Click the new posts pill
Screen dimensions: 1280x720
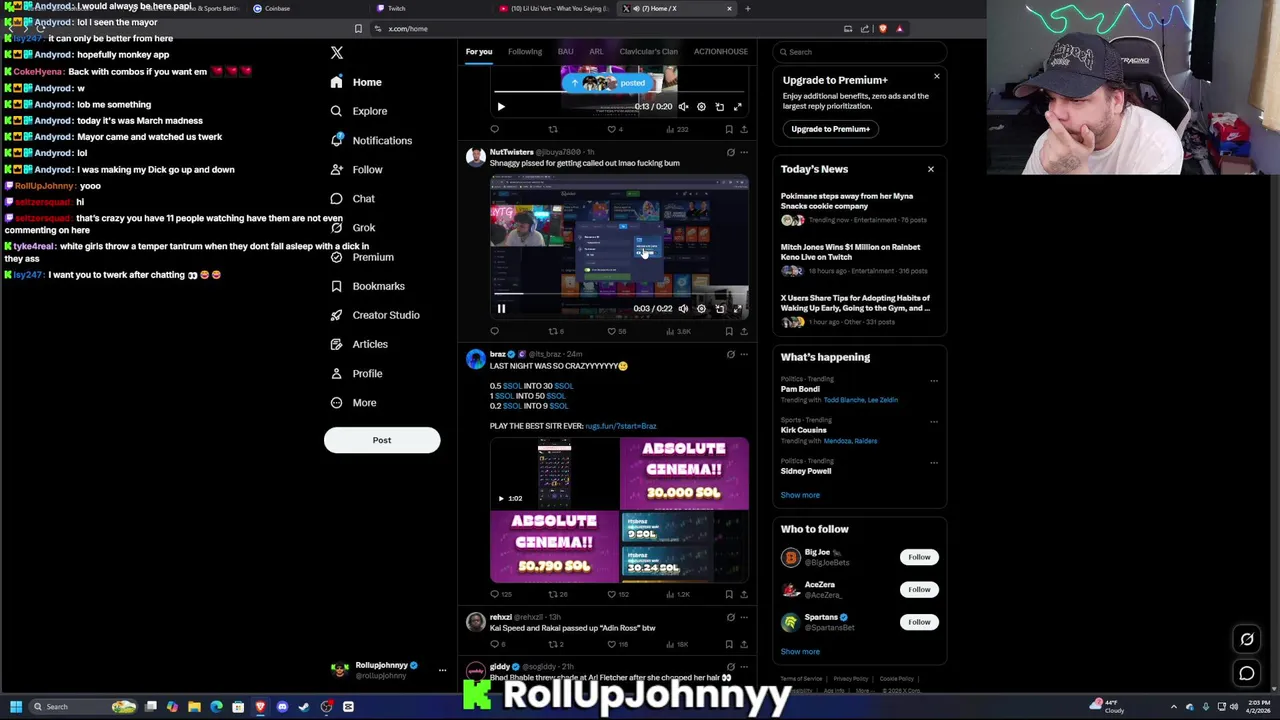(608, 83)
